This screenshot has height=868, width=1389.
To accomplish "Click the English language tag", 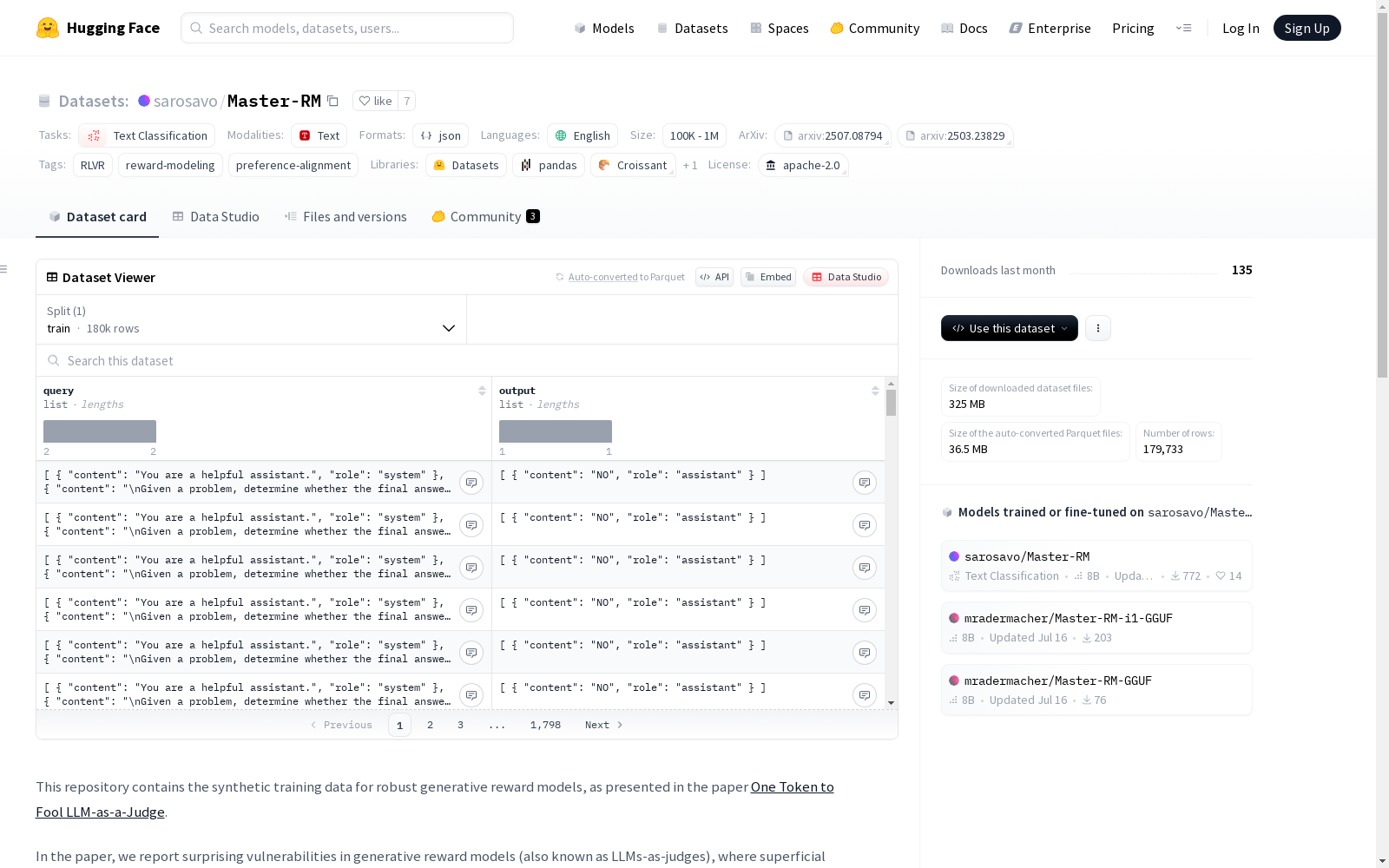I will tap(583, 135).
